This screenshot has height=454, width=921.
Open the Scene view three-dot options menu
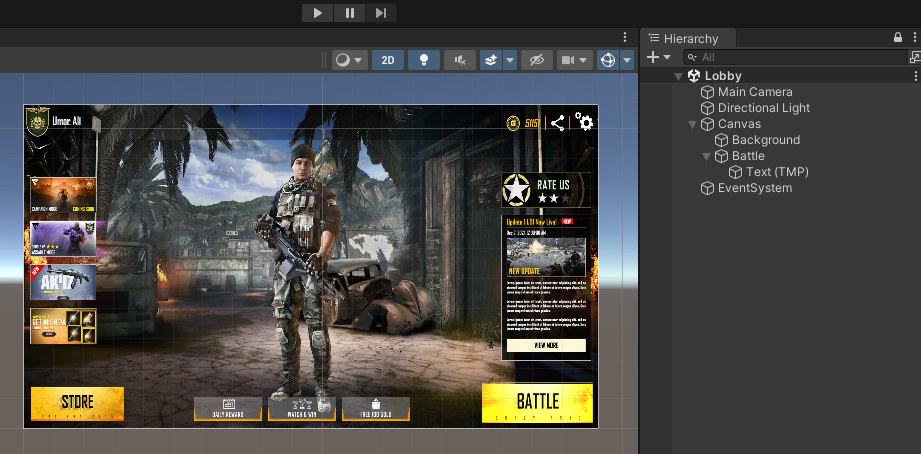coord(625,38)
